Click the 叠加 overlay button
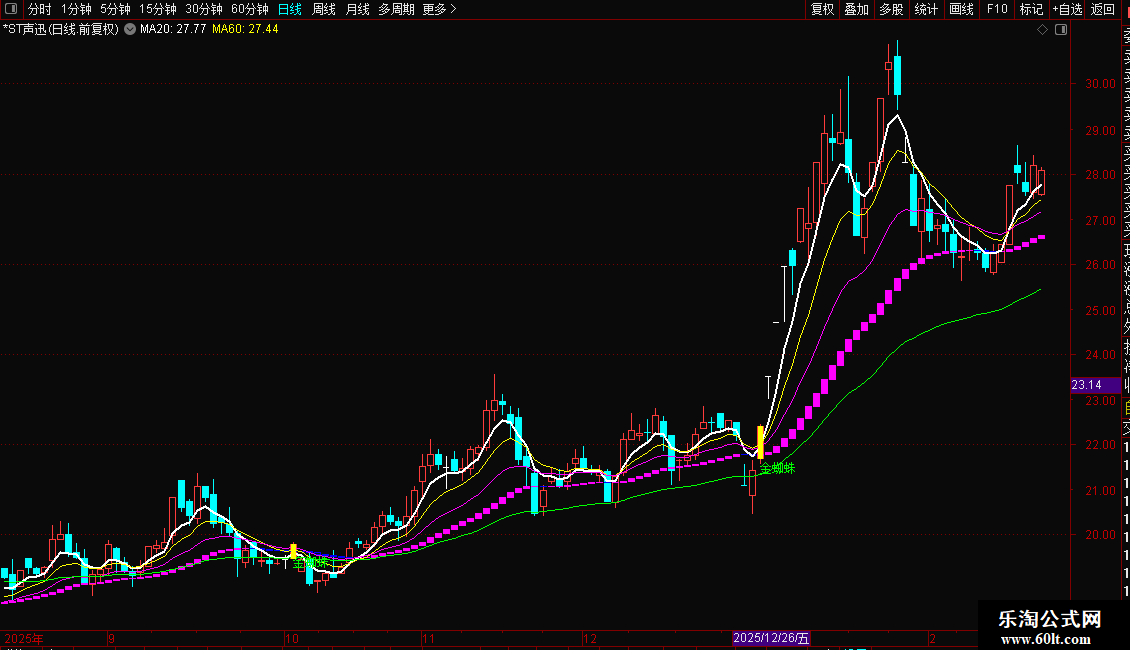The height and width of the screenshot is (650, 1130). click(857, 9)
